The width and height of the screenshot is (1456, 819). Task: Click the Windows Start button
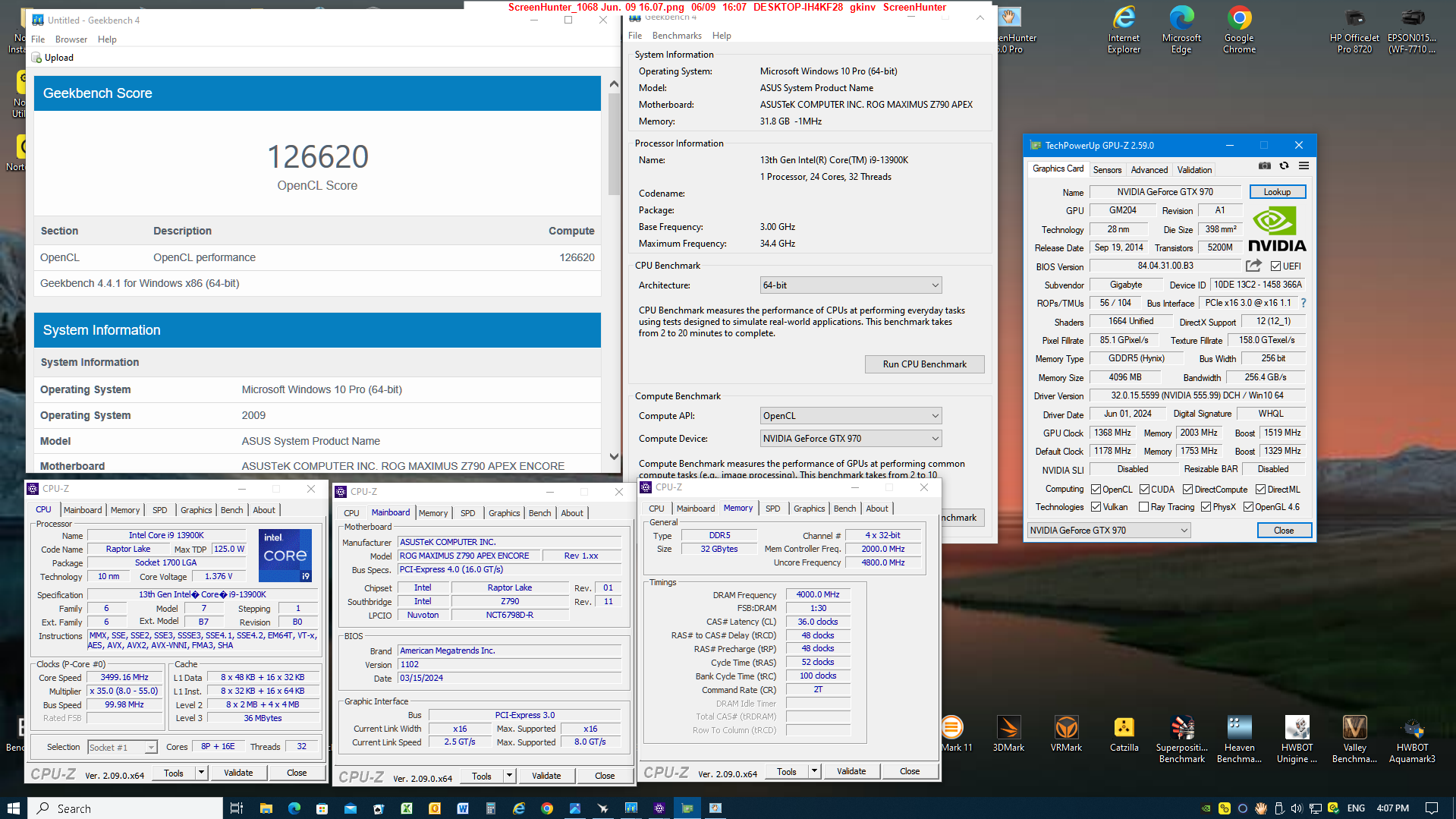14,808
